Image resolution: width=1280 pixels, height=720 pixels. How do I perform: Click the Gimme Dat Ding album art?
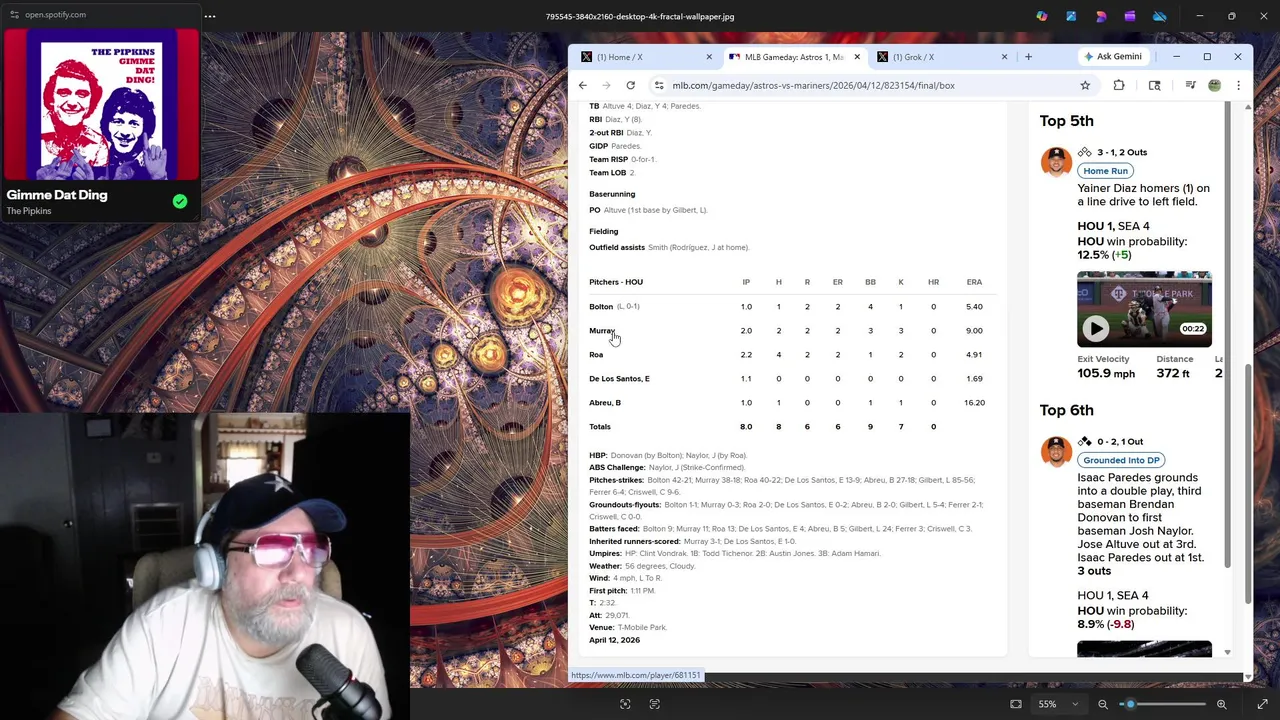click(101, 104)
